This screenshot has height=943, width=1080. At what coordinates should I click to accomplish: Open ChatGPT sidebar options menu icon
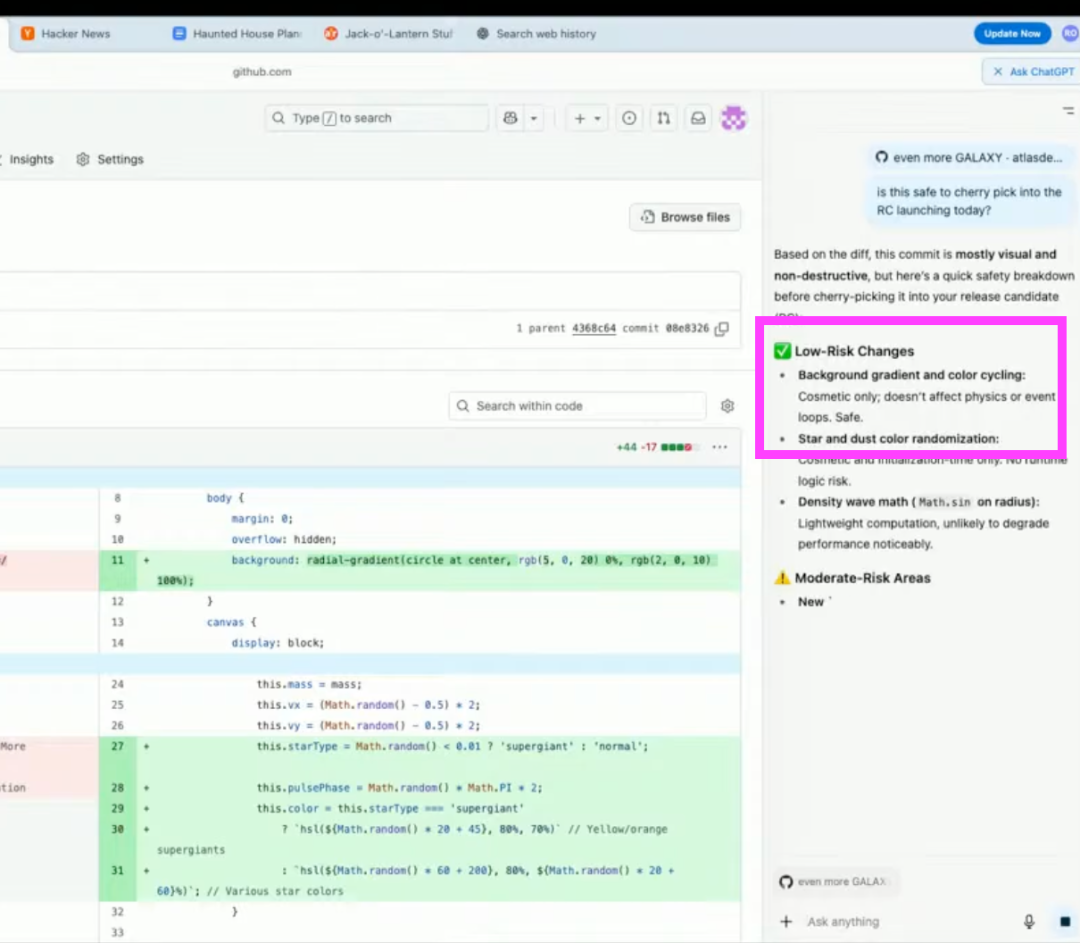coord(1067,110)
